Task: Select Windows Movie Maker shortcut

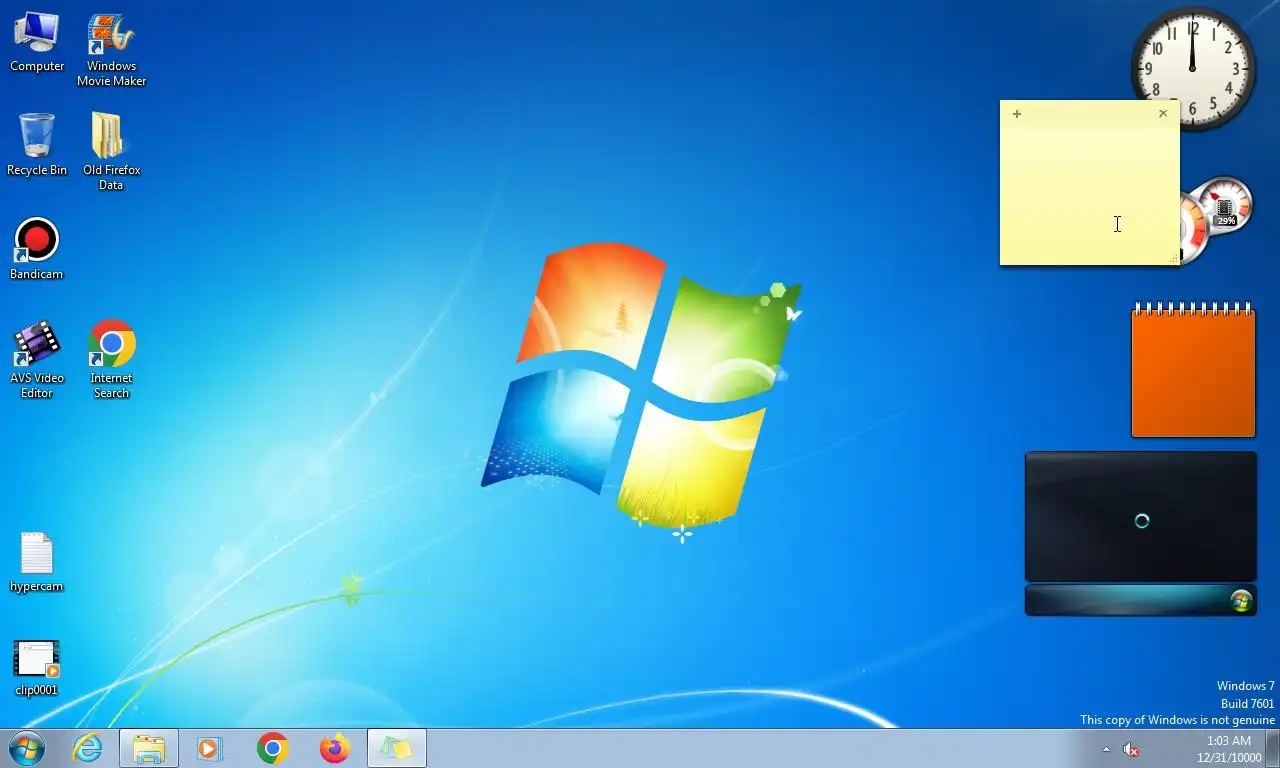Action: coord(111,49)
